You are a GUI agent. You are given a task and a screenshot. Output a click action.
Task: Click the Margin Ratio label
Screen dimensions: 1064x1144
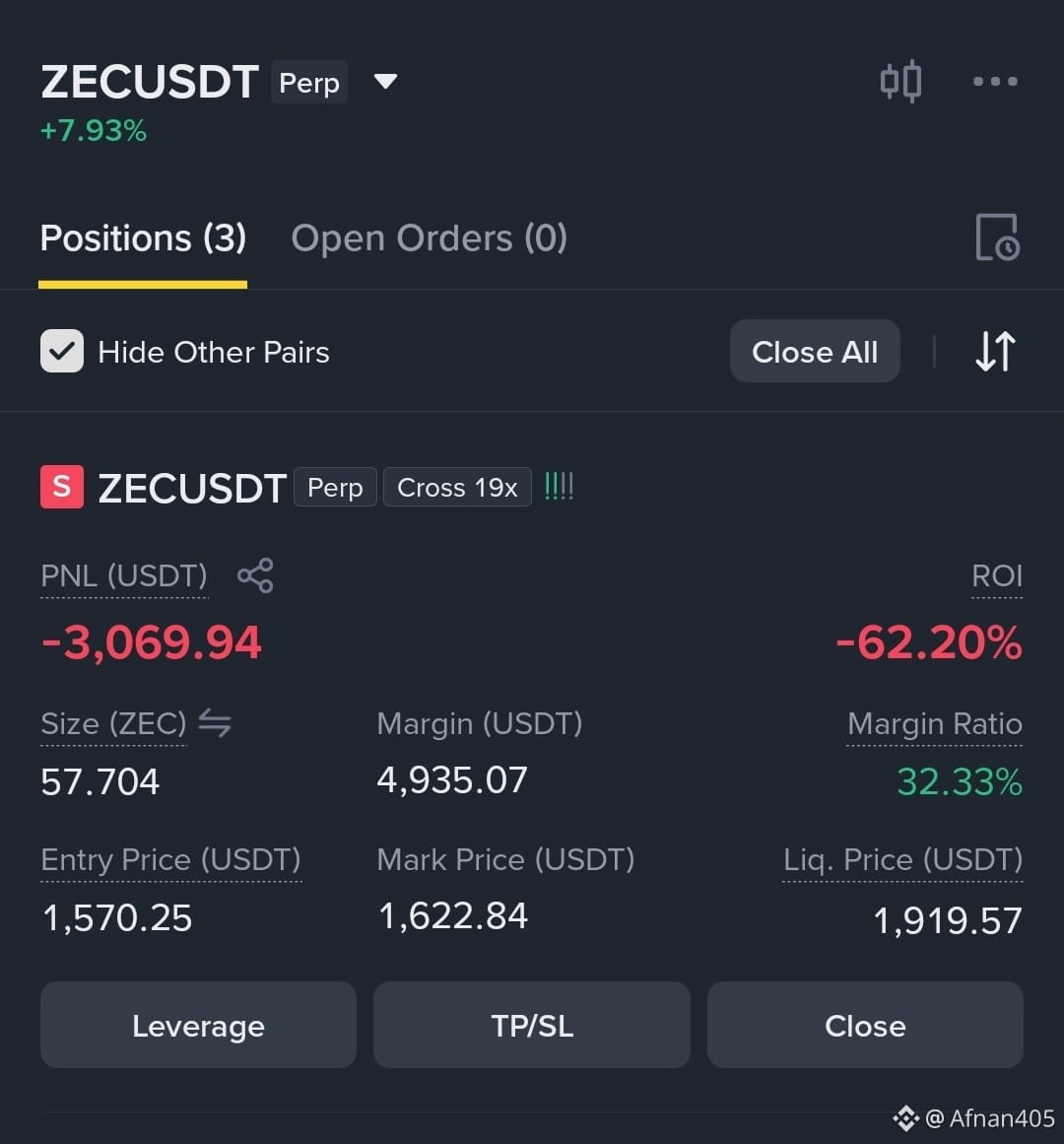tap(934, 724)
